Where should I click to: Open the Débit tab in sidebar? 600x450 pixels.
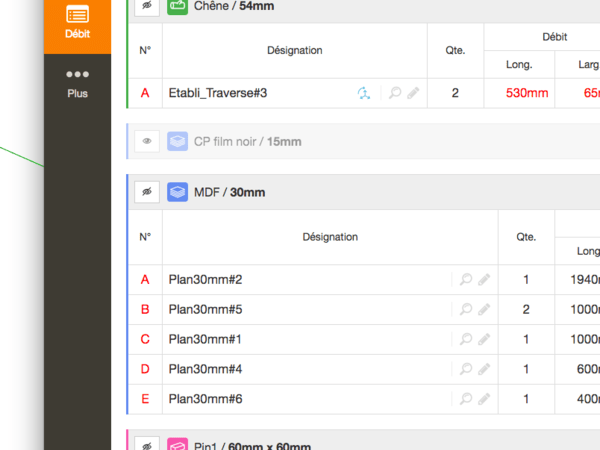point(77,22)
